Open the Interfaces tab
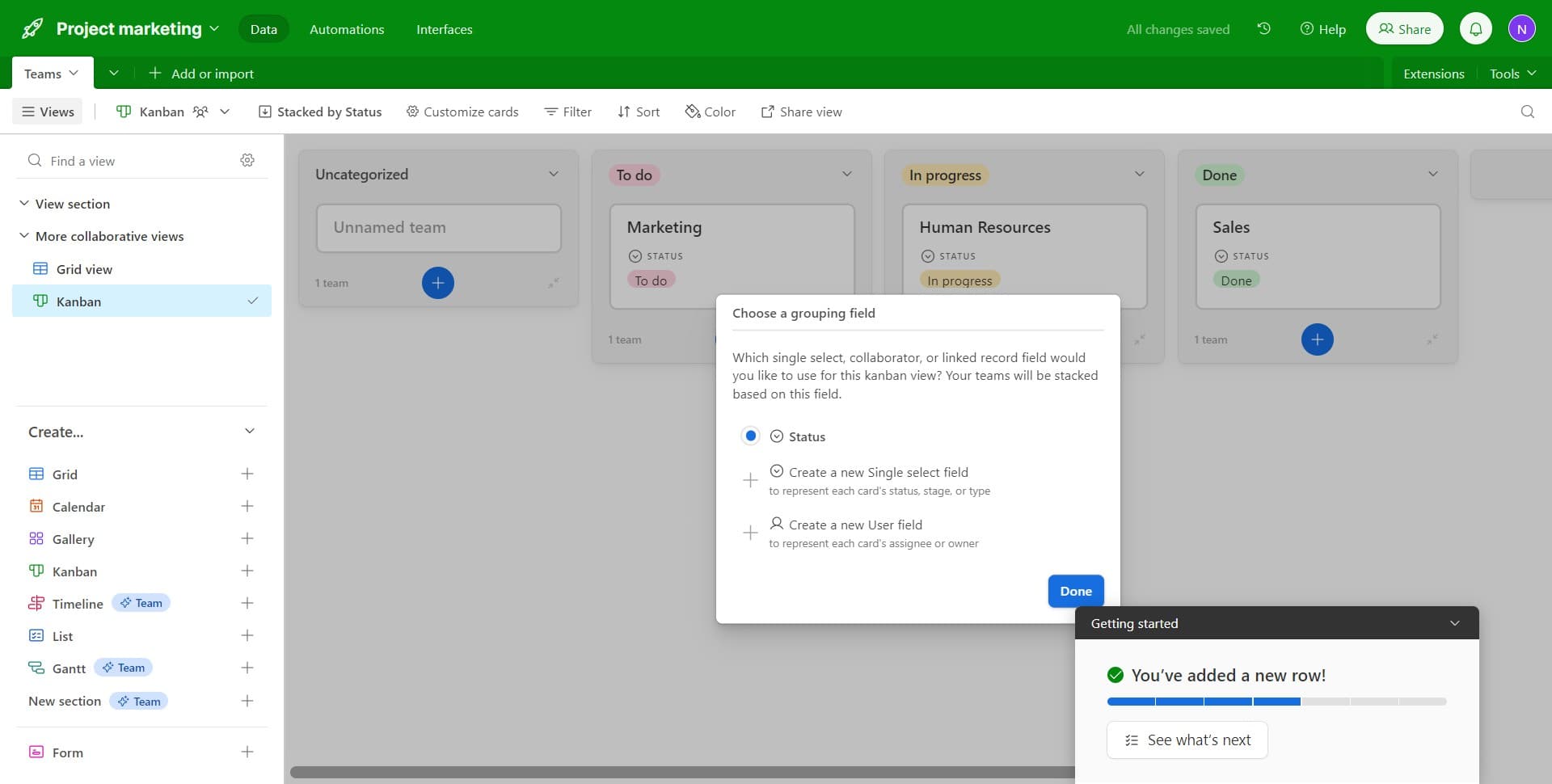This screenshot has height=784, width=1552. click(444, 29)
